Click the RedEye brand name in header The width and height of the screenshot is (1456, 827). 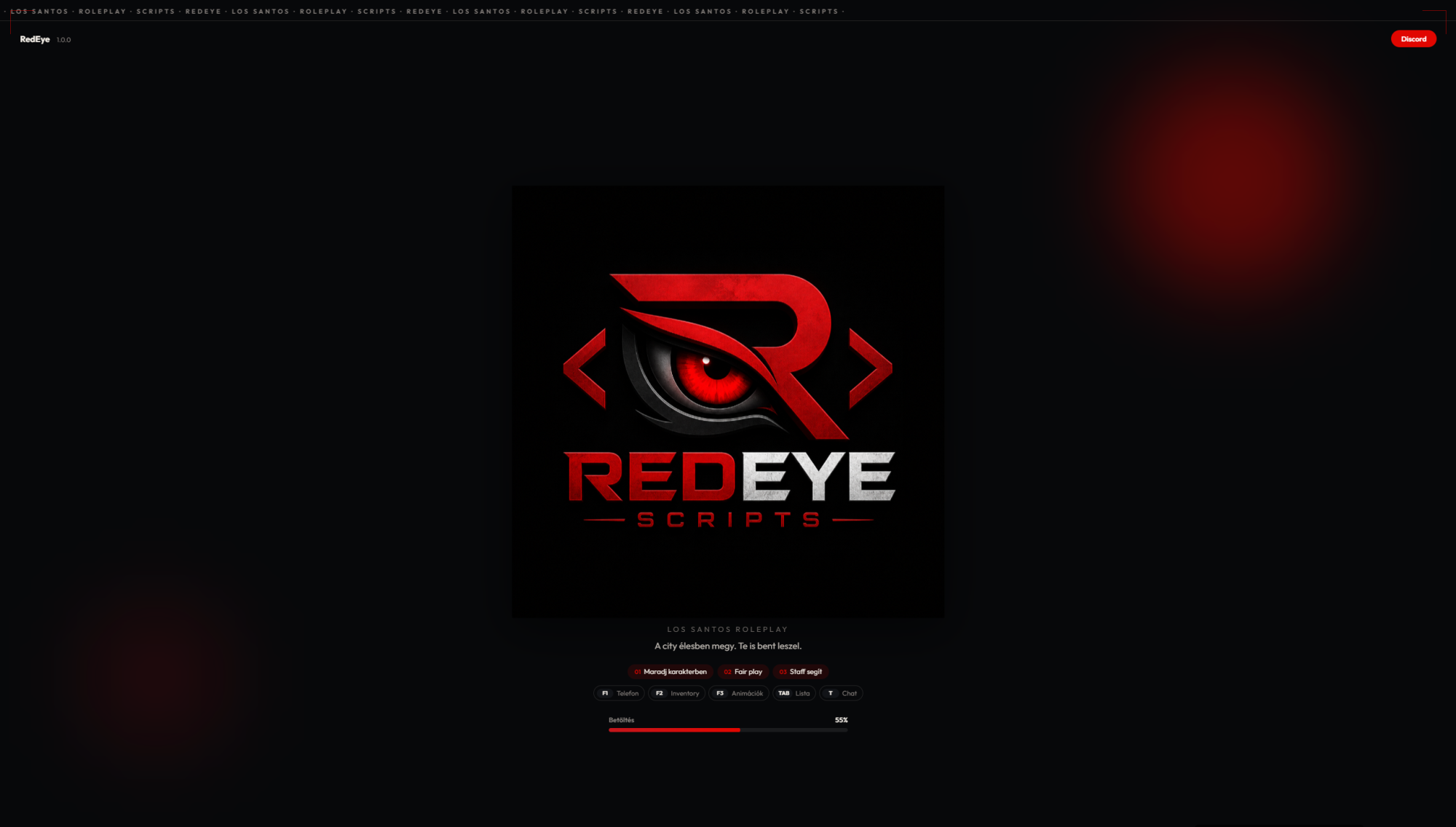click(35, 39)
